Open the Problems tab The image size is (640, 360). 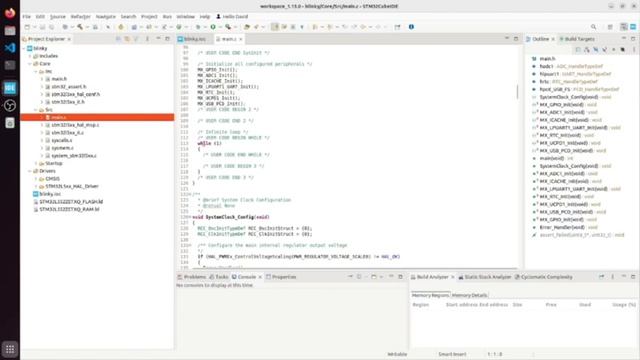pyautogui.click(x=192, y=277)
